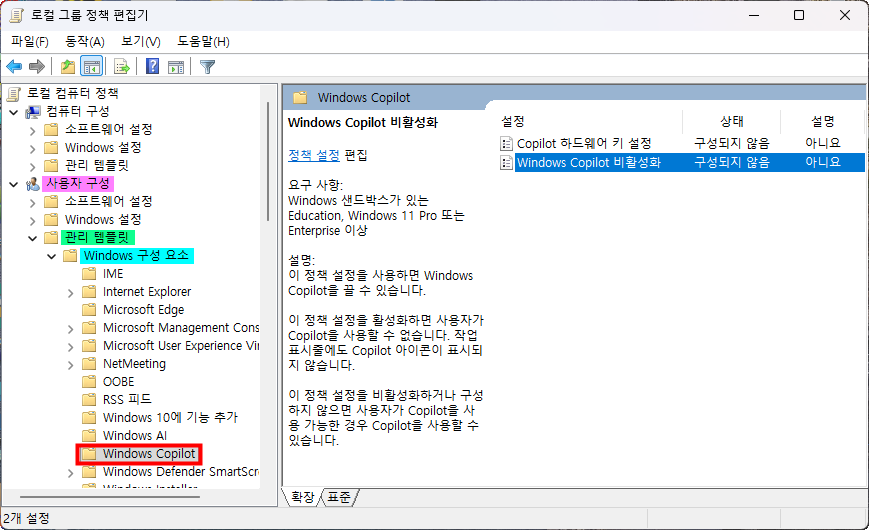This screenshot has width=869, height=530.
Task: Expand the Internet Explorer node
Action: 70,293
